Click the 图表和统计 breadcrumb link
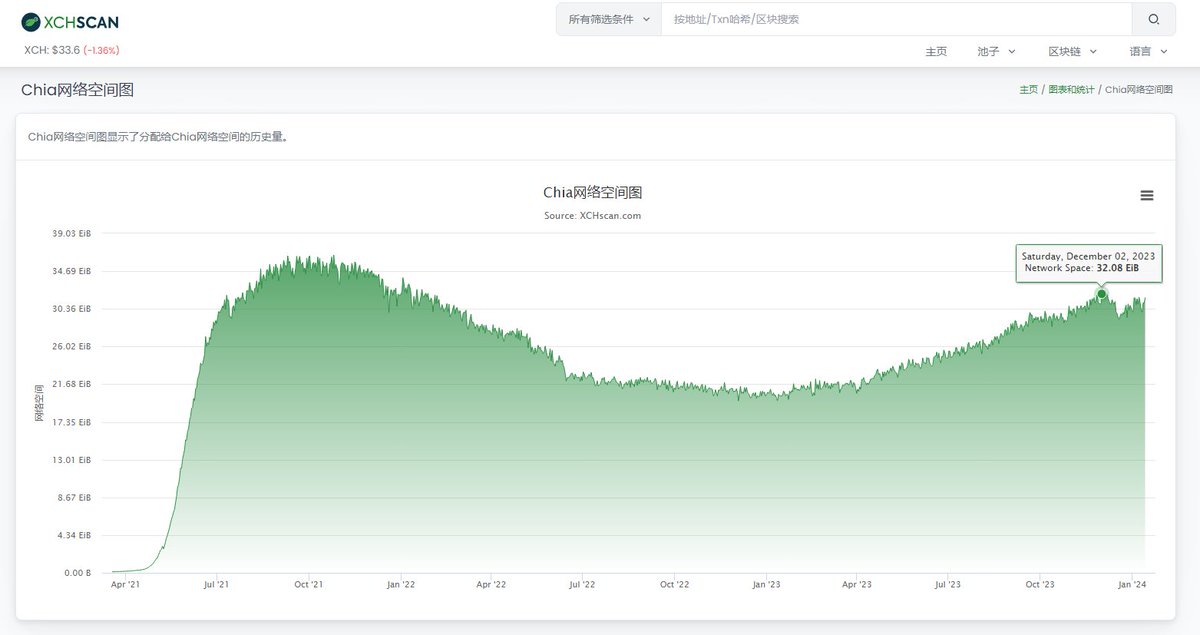Screen dimensions: 1200x635 1071,90
